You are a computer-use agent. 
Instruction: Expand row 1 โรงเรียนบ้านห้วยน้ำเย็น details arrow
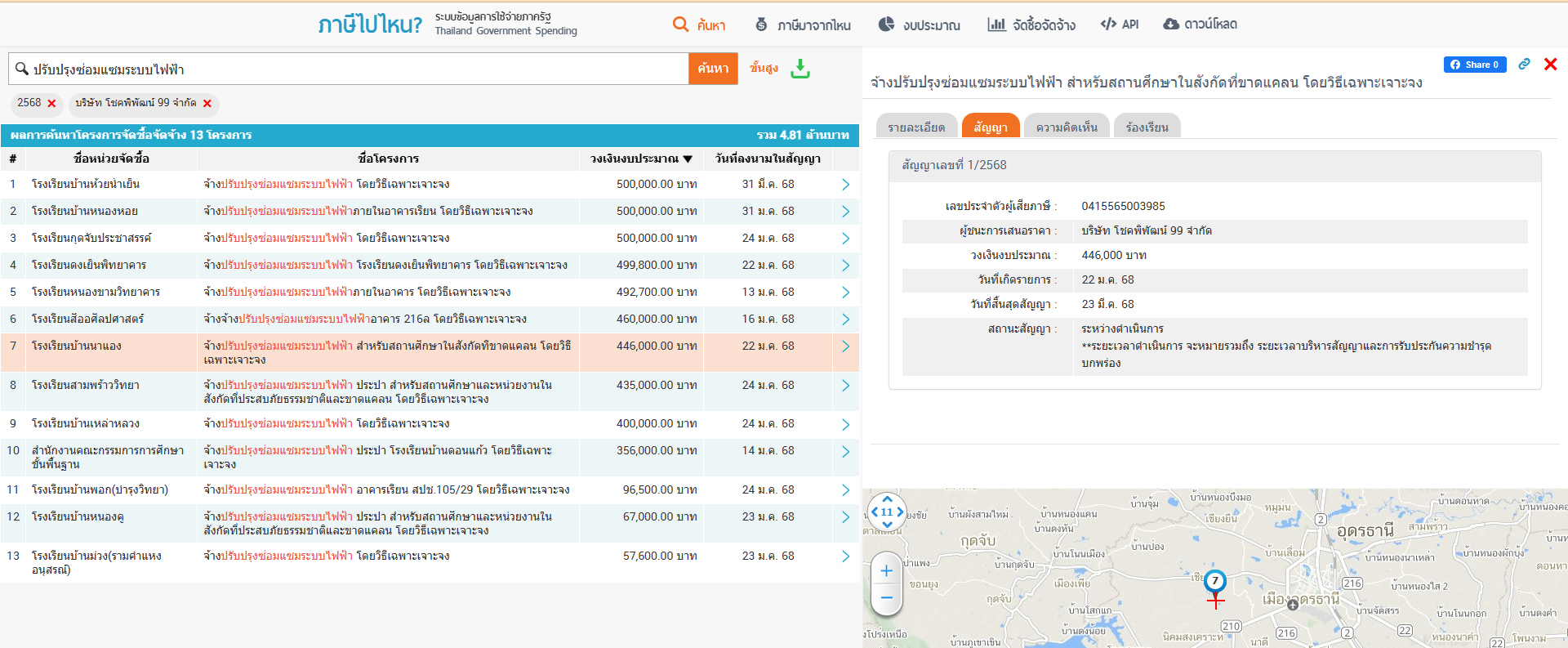(845, 185)
